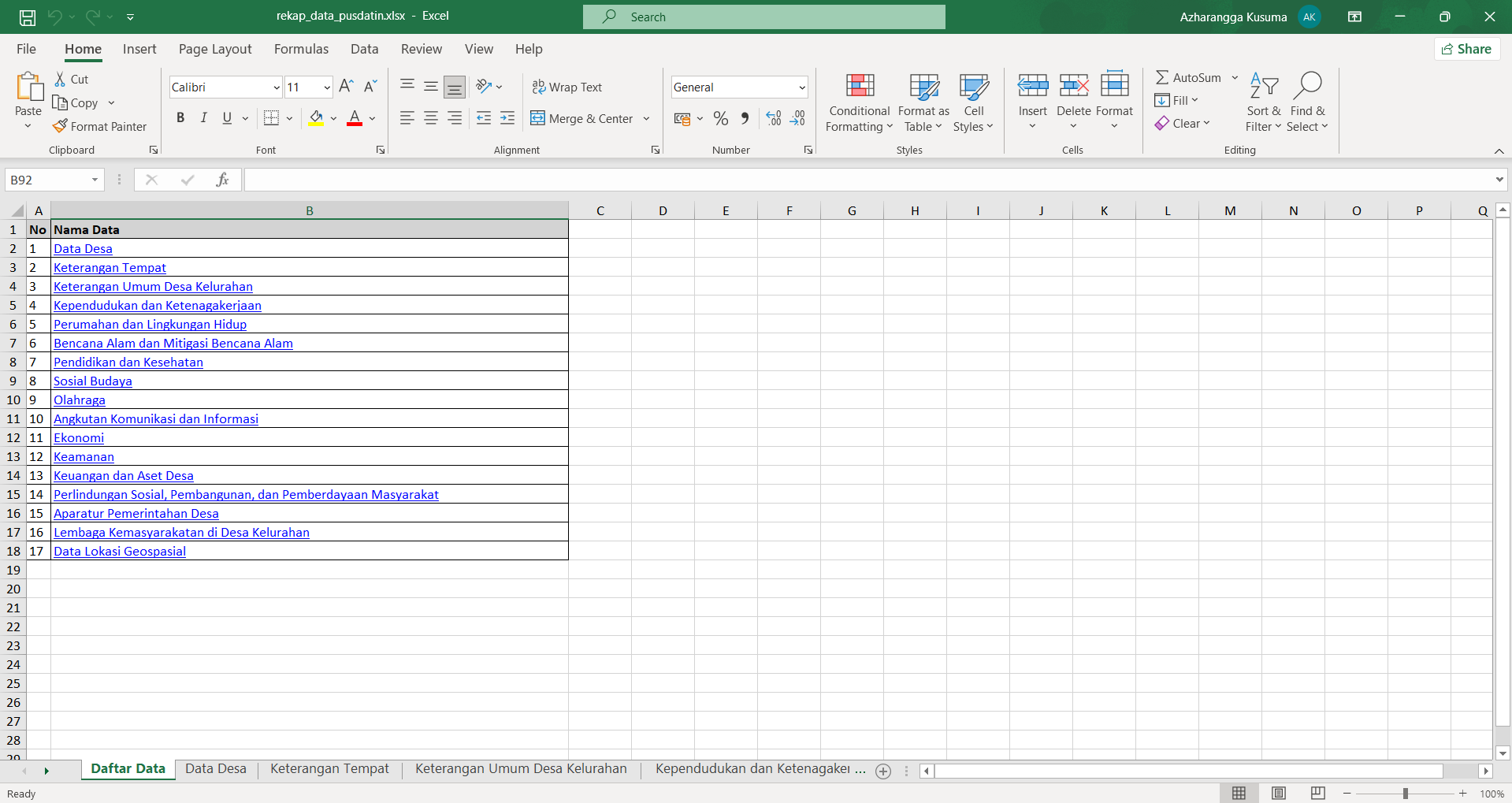This screenshot has height=803, width=1512.
Task: Collapse the ribbon
Action: [1499, 151]
